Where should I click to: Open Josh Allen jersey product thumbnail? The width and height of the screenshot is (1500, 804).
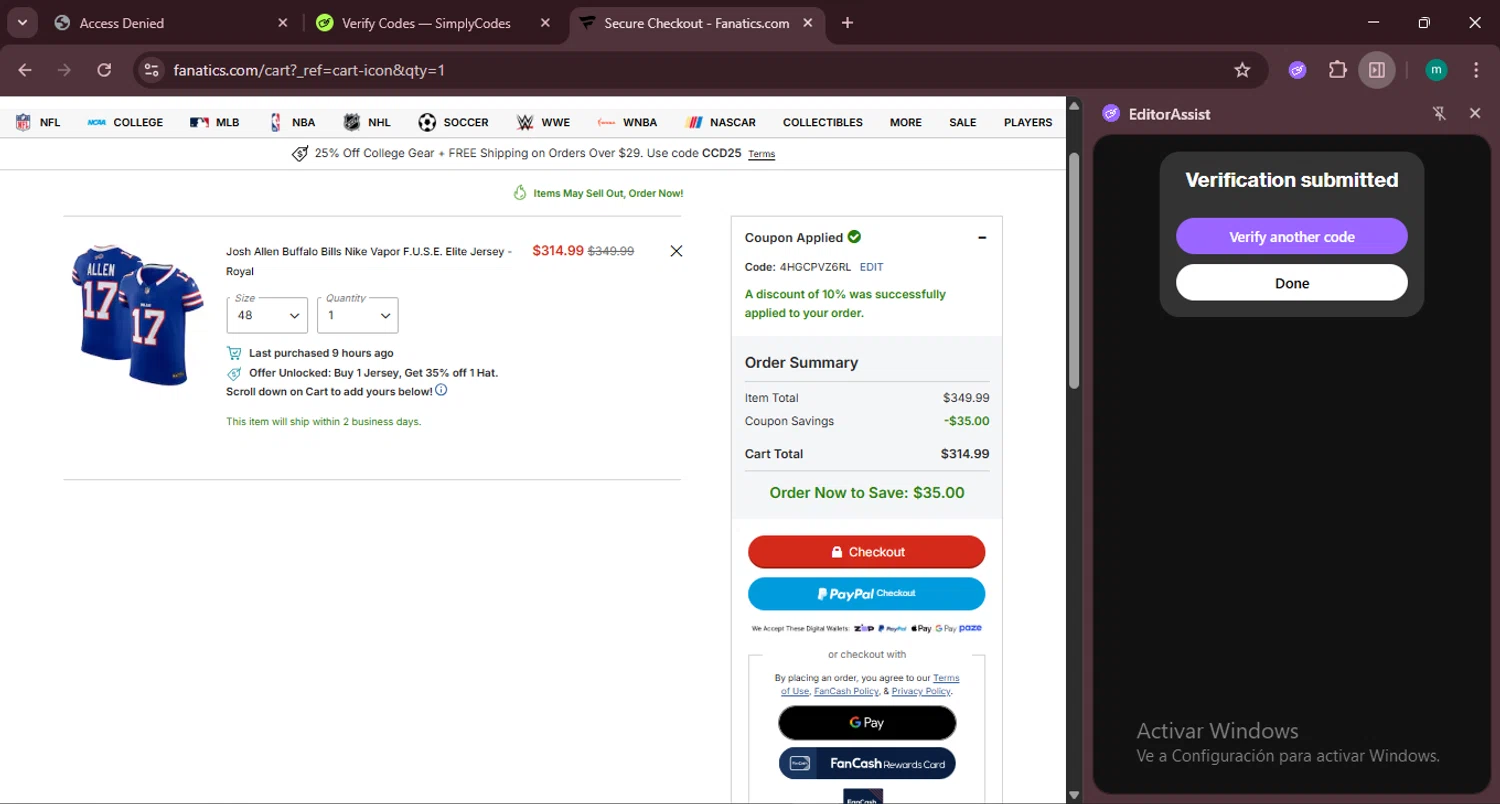coord(137,314)
